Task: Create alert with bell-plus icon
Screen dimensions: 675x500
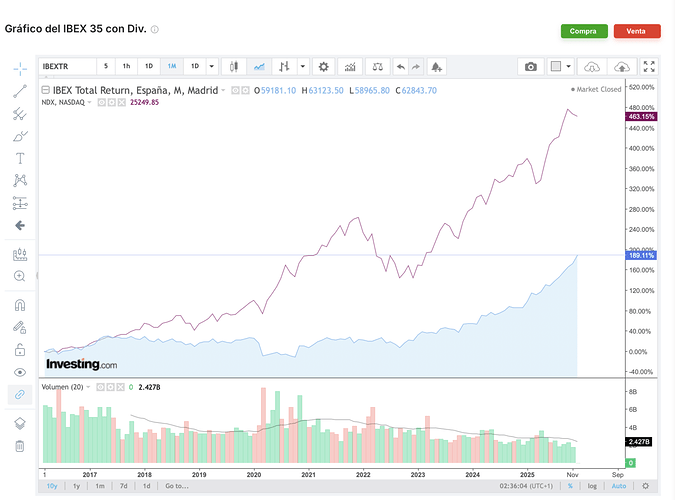Action: click(437, 66)
